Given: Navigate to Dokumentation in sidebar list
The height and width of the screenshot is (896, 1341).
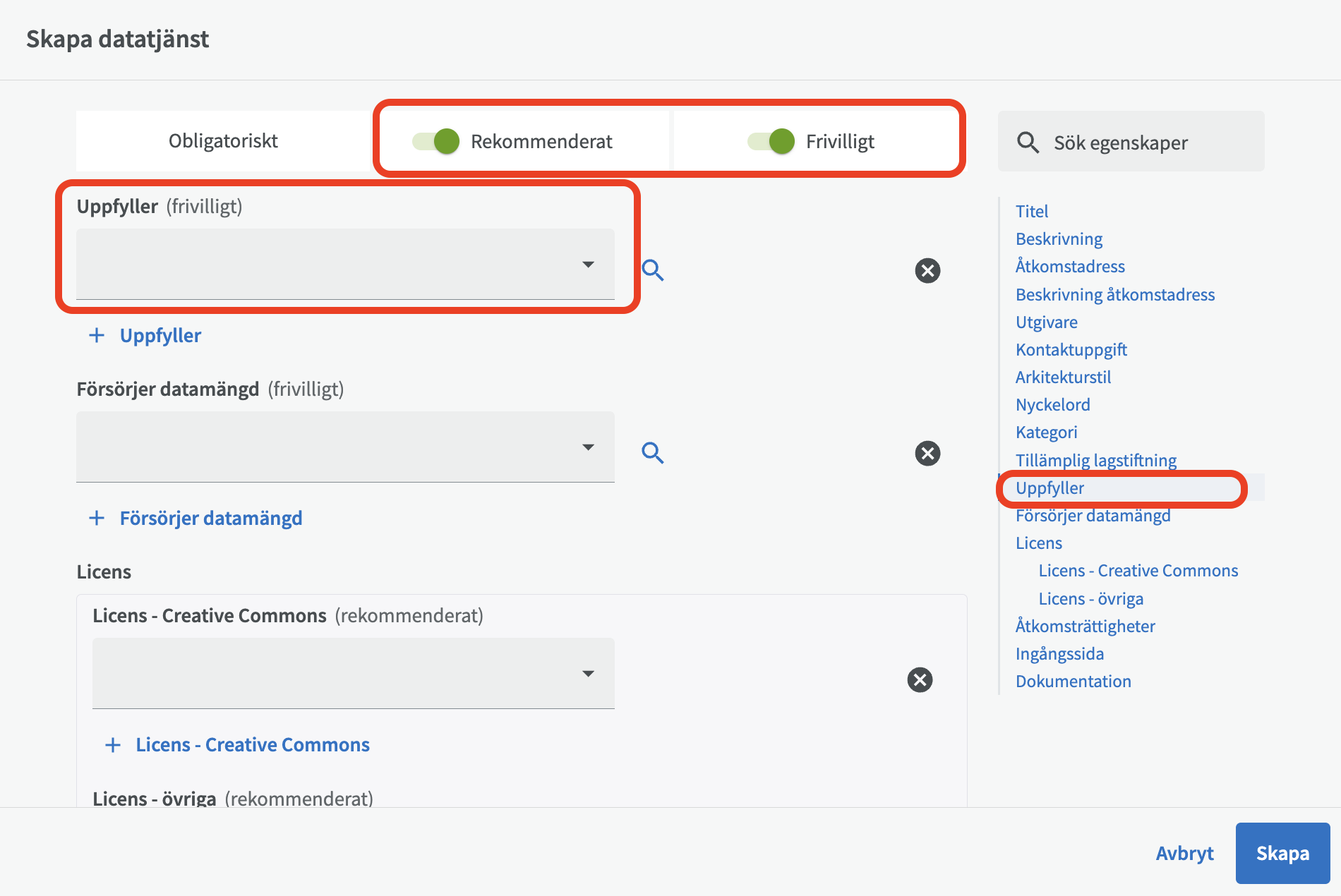Looking at the screenshot, I should [1073, 681].
